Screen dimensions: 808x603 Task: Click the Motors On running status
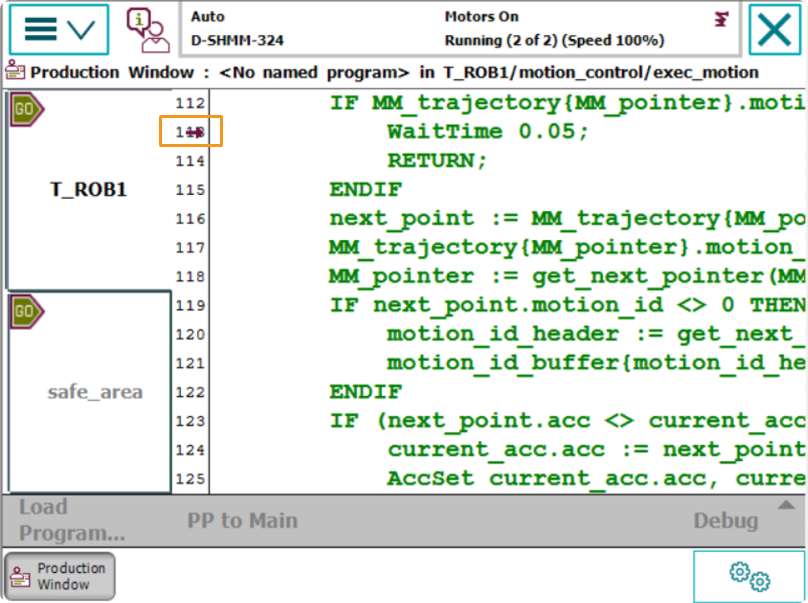(x=553, y=29)
